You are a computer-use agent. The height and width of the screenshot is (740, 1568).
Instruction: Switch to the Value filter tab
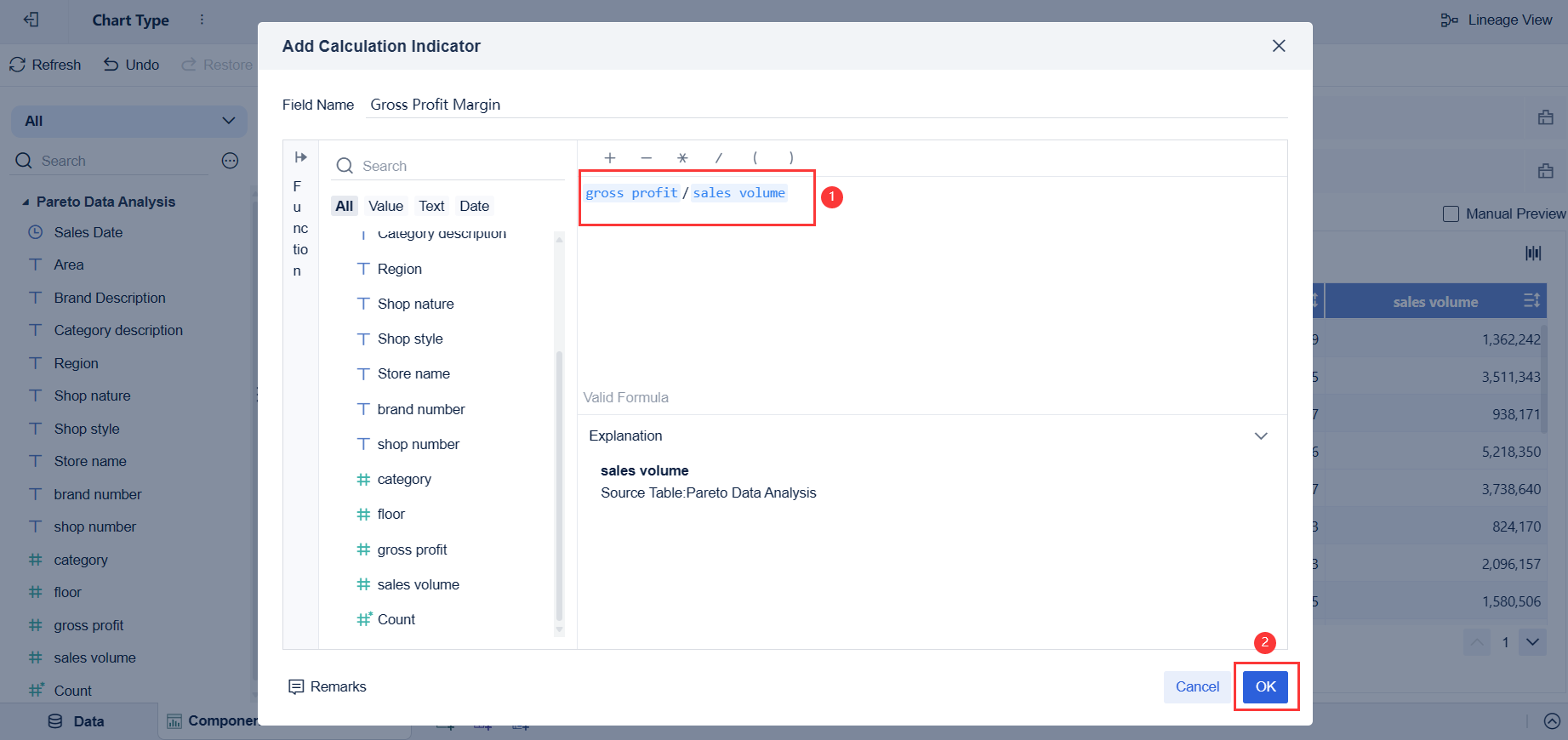pos(385,206)
